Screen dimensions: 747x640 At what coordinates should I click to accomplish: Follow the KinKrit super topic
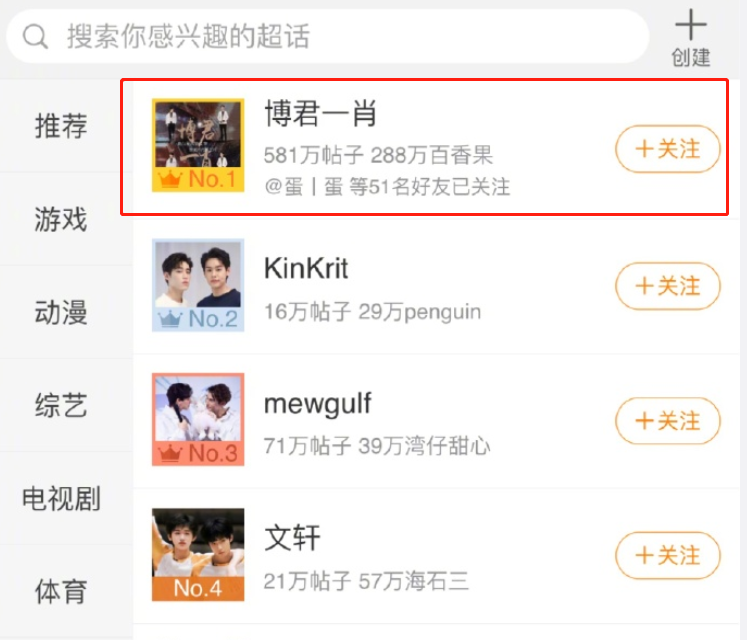point(668,286)
